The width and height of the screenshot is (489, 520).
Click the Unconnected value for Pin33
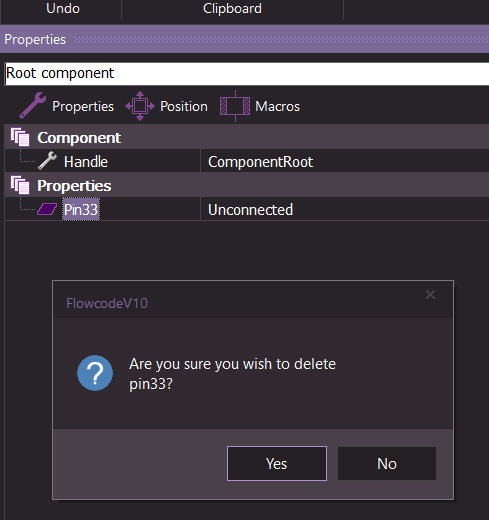[250, 210]
